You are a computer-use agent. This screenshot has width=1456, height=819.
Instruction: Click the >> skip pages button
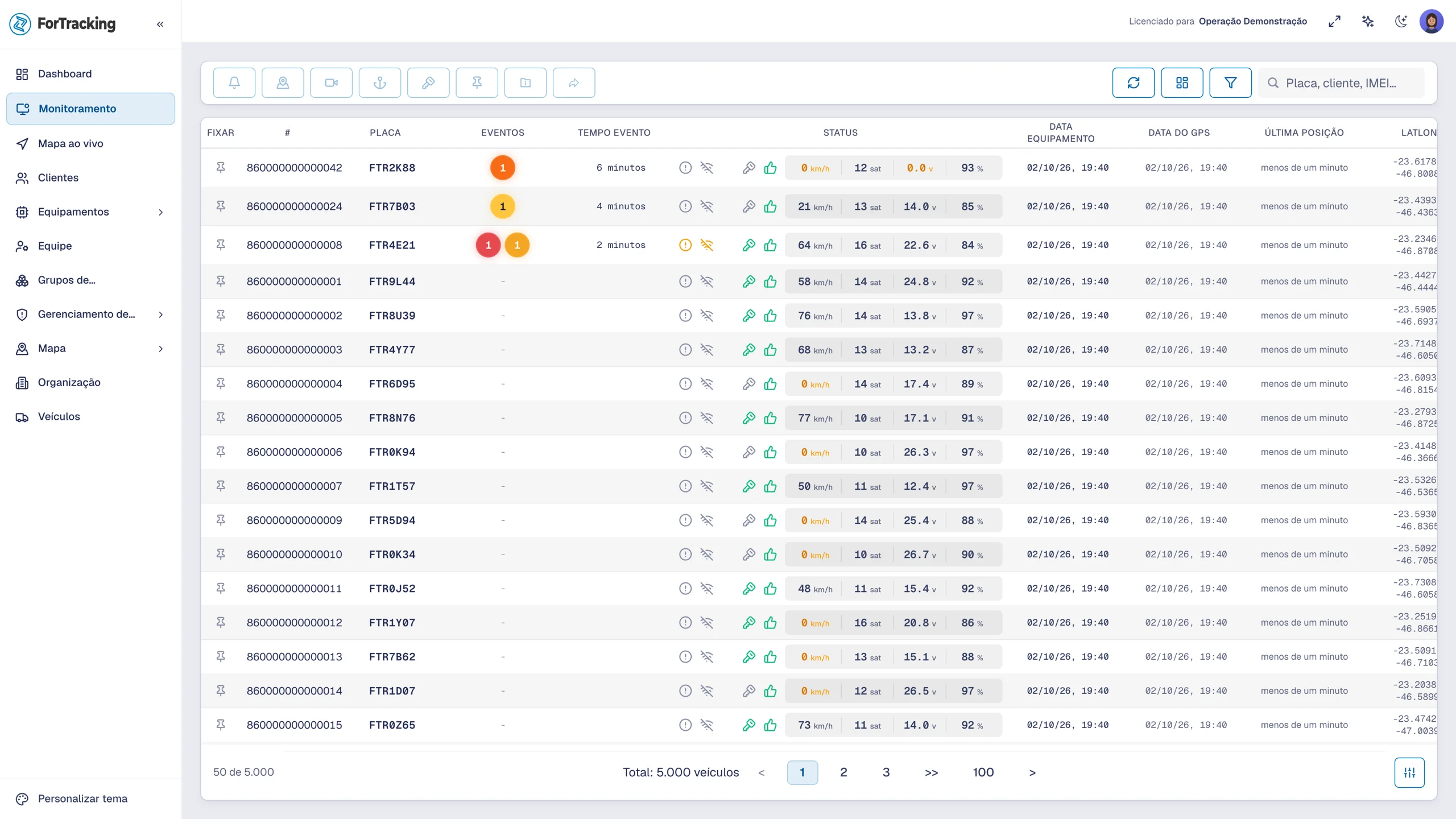(931, 772)
